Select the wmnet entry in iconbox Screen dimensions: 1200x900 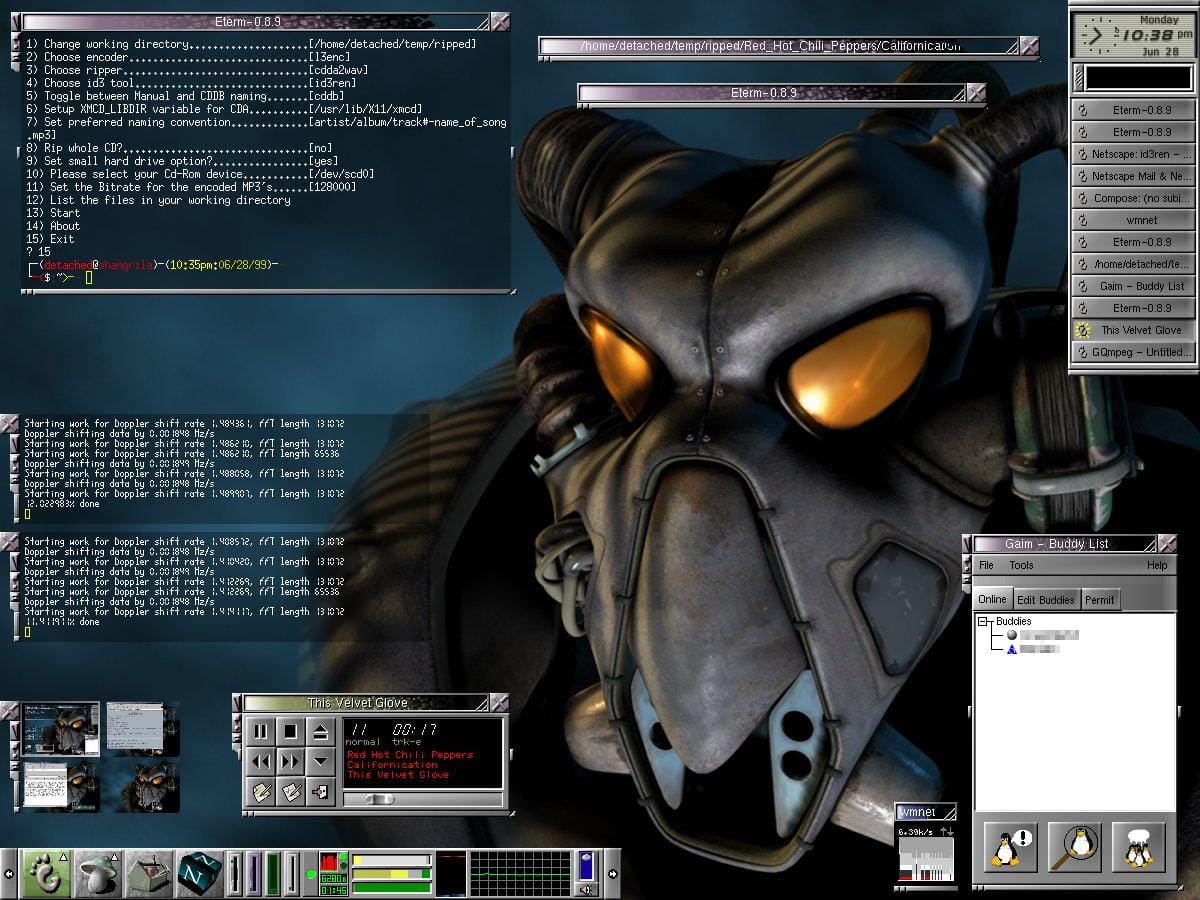(x=1132, y=220)
